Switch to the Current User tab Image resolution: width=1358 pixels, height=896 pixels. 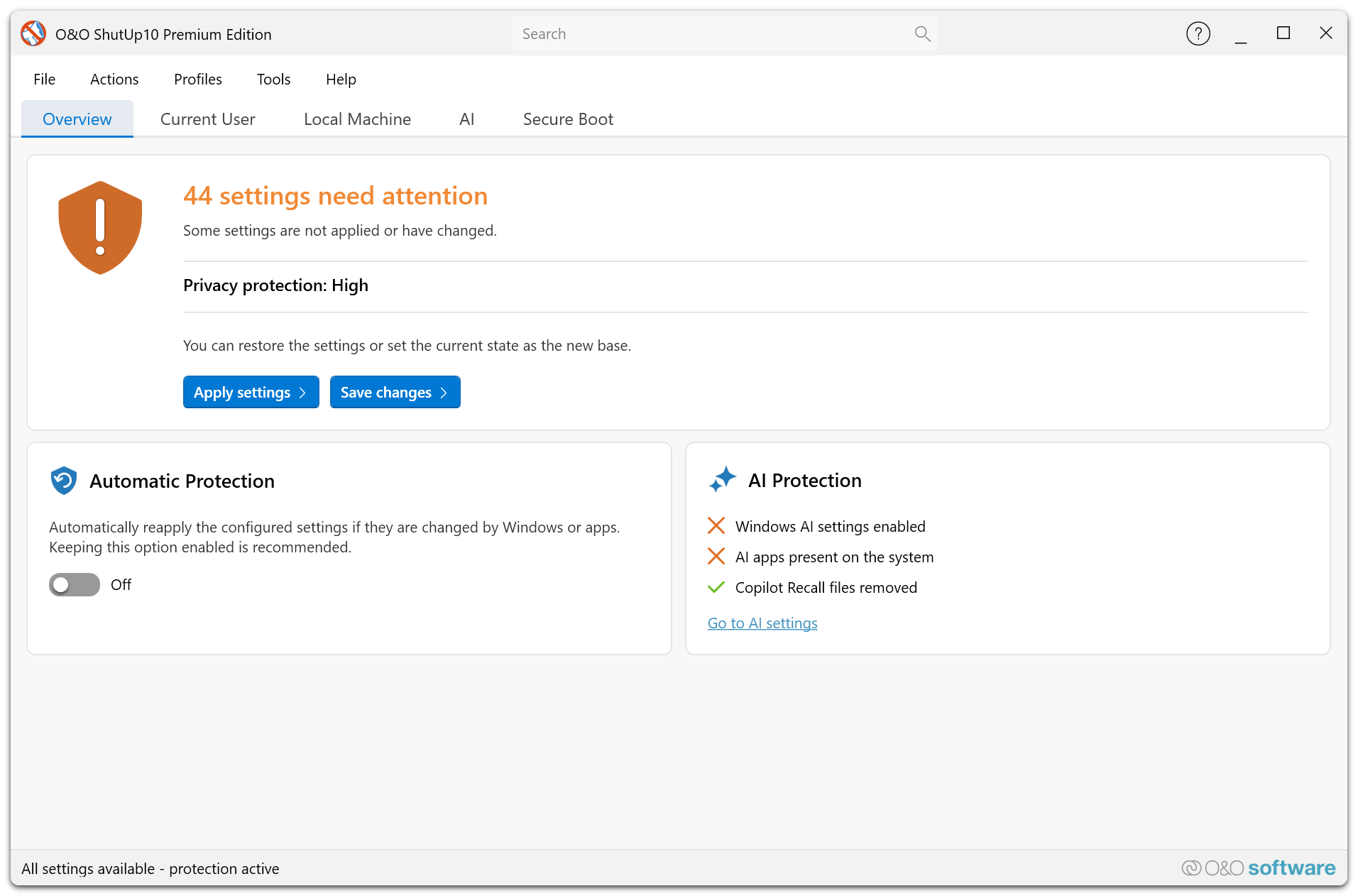click(x=208, y=119)
